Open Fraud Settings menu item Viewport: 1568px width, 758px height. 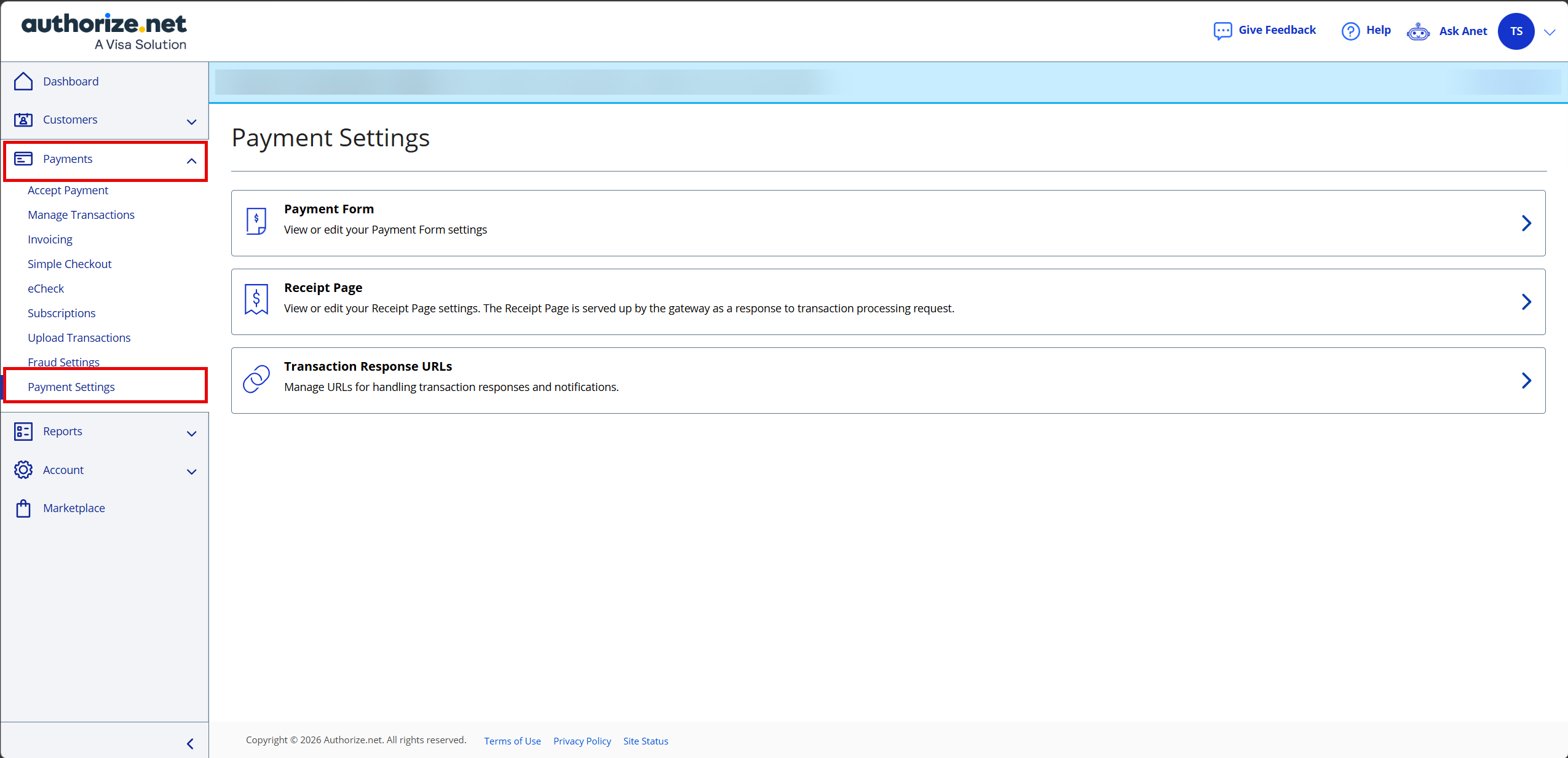tap(63, 362)
